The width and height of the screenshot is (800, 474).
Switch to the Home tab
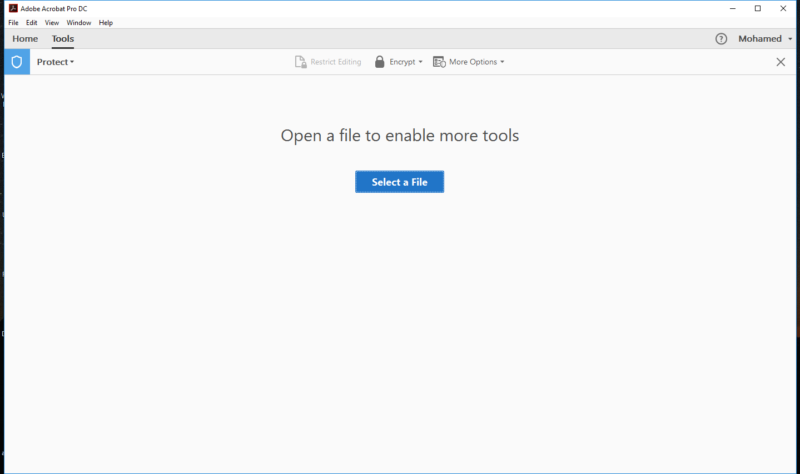click(x=25, y=39)
